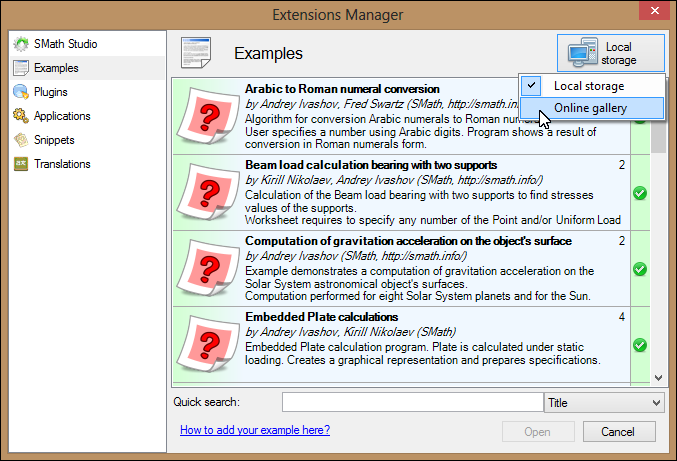Click green checkmark for Embedded Plate calculations
677x461 pixels.
click(x=640, y=345)
